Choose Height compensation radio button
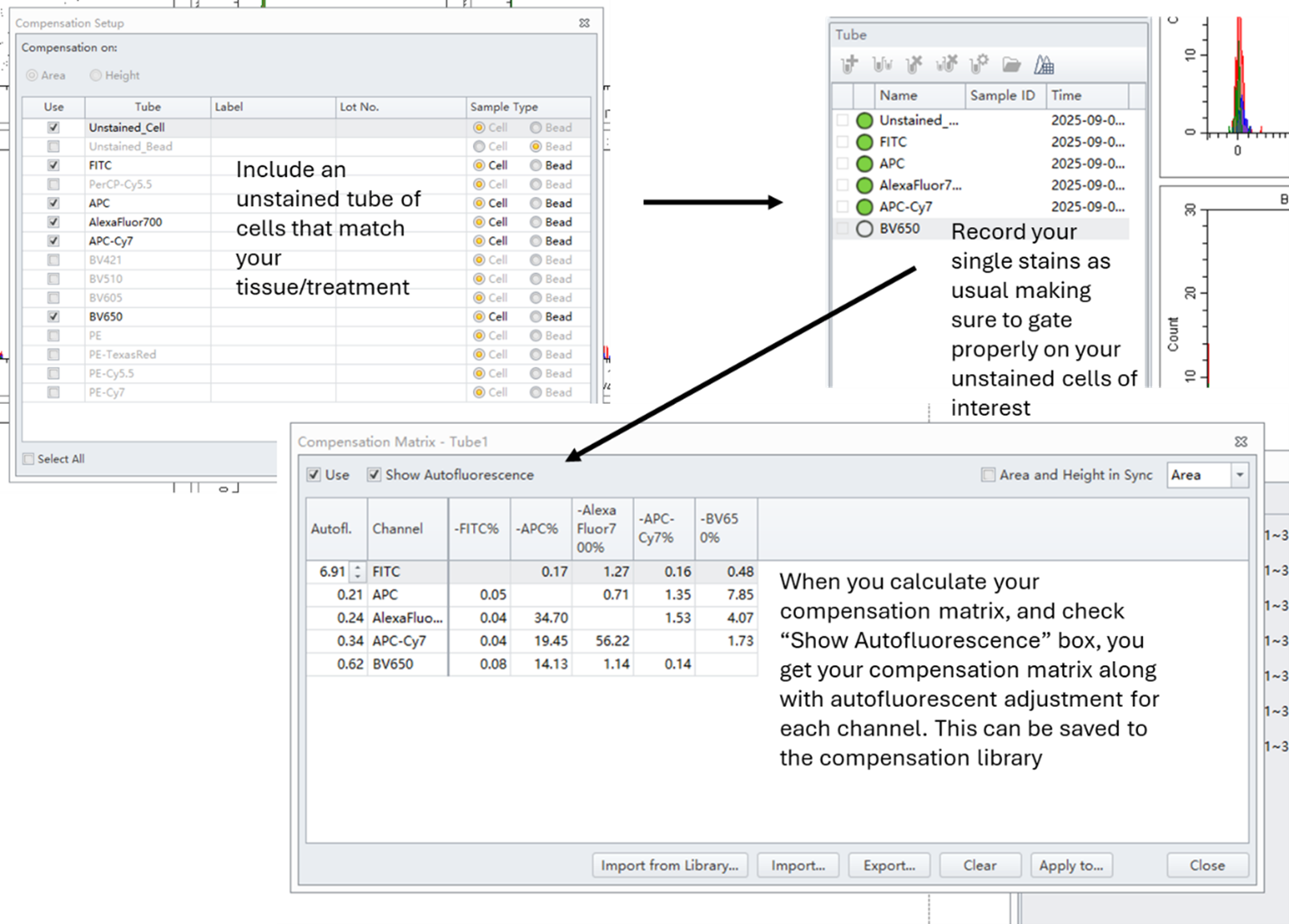Viewport: 1289px width, 924px height. tap(95, 75)
